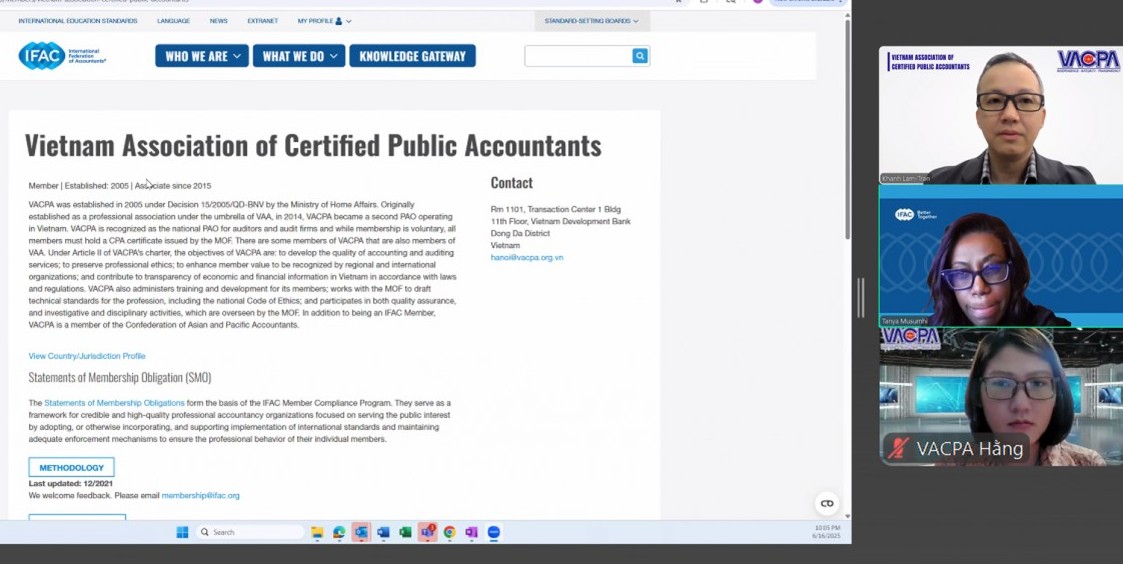Image resolution: width=1123 pixels, height=564 pixels.
Task: Open the Statements of Membership Obligations link
Action: point(115,403)
